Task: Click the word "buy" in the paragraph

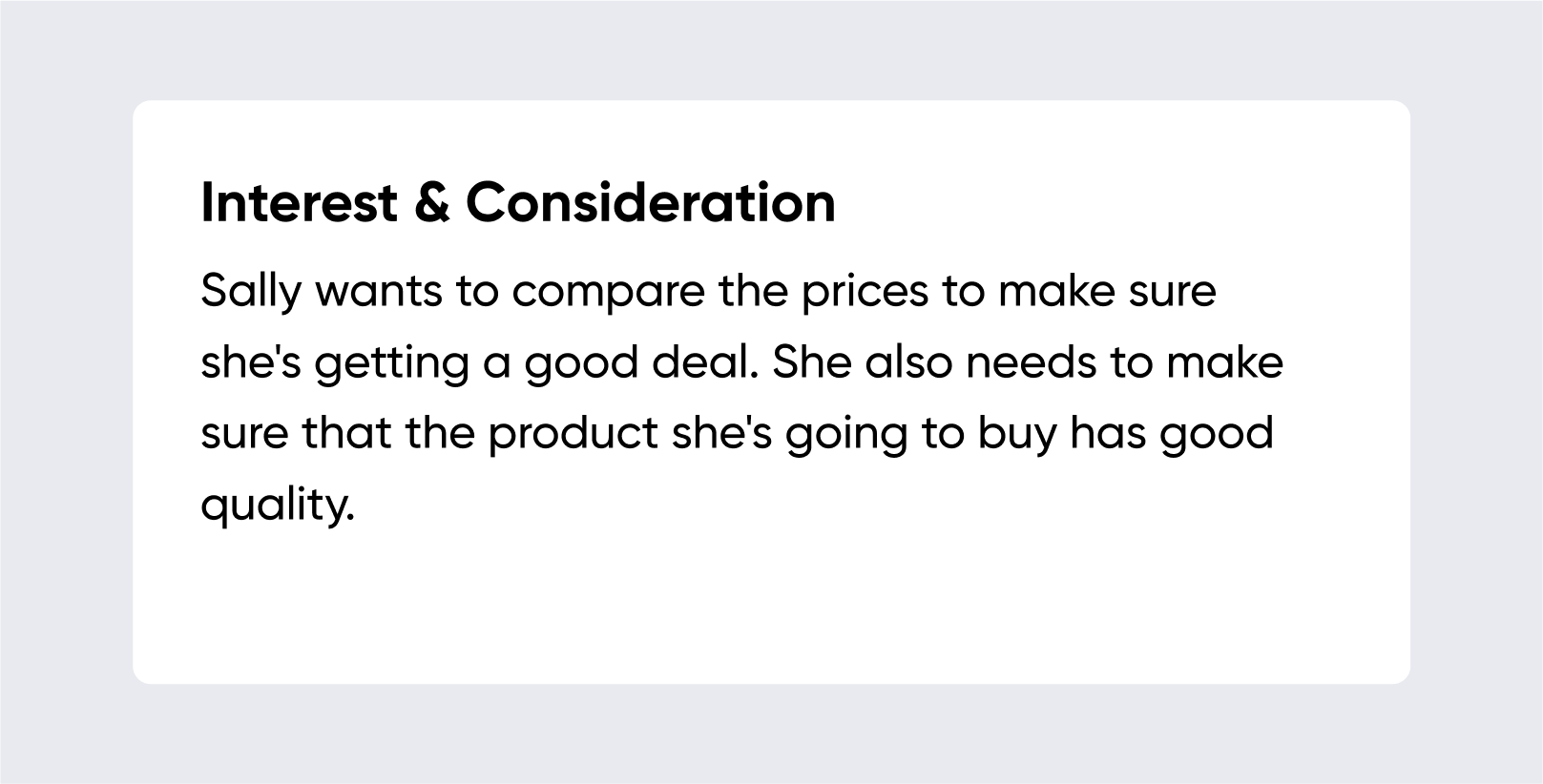Action: pos(1017,433)
